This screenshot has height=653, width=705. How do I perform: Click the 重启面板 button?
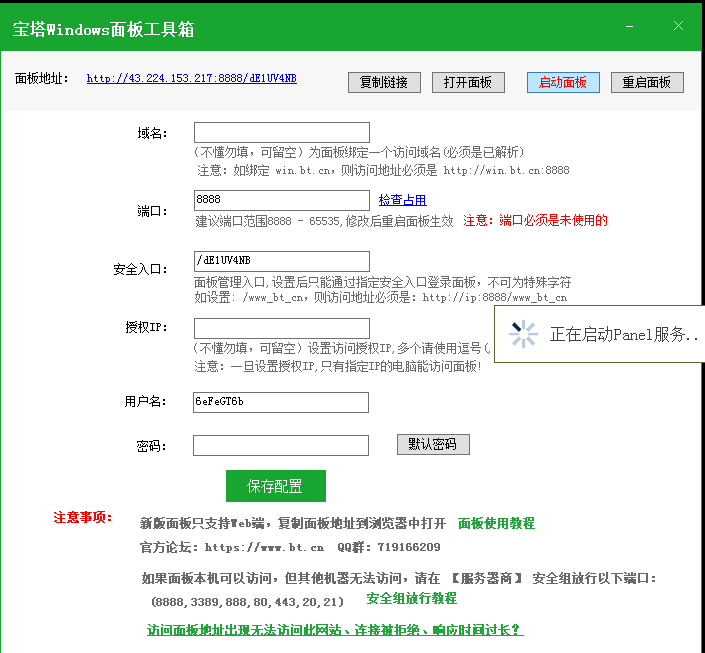[x=647, y=82]
